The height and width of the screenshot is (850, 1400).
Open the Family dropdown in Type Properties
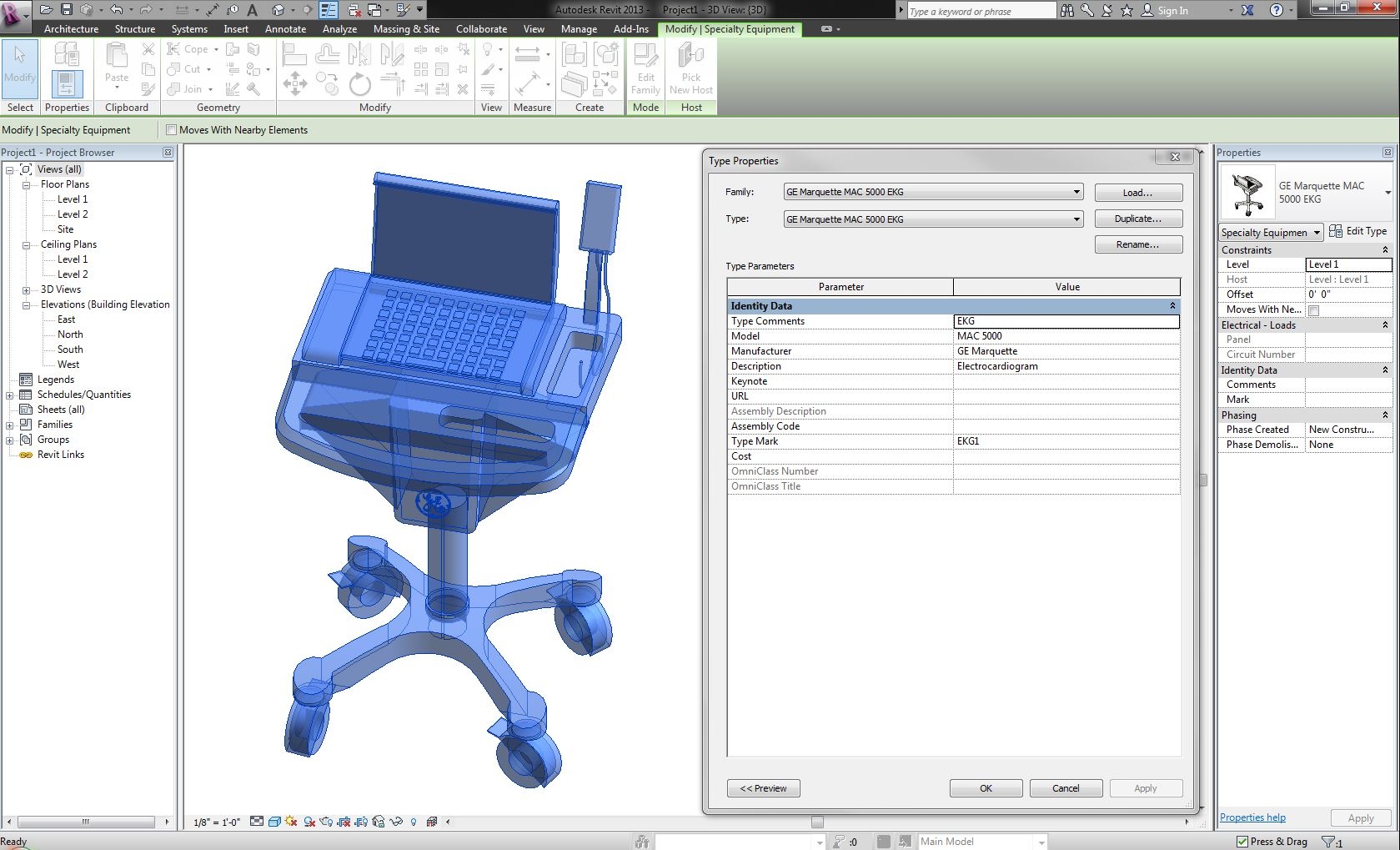pyautogui.click(x=1077, y=192)
